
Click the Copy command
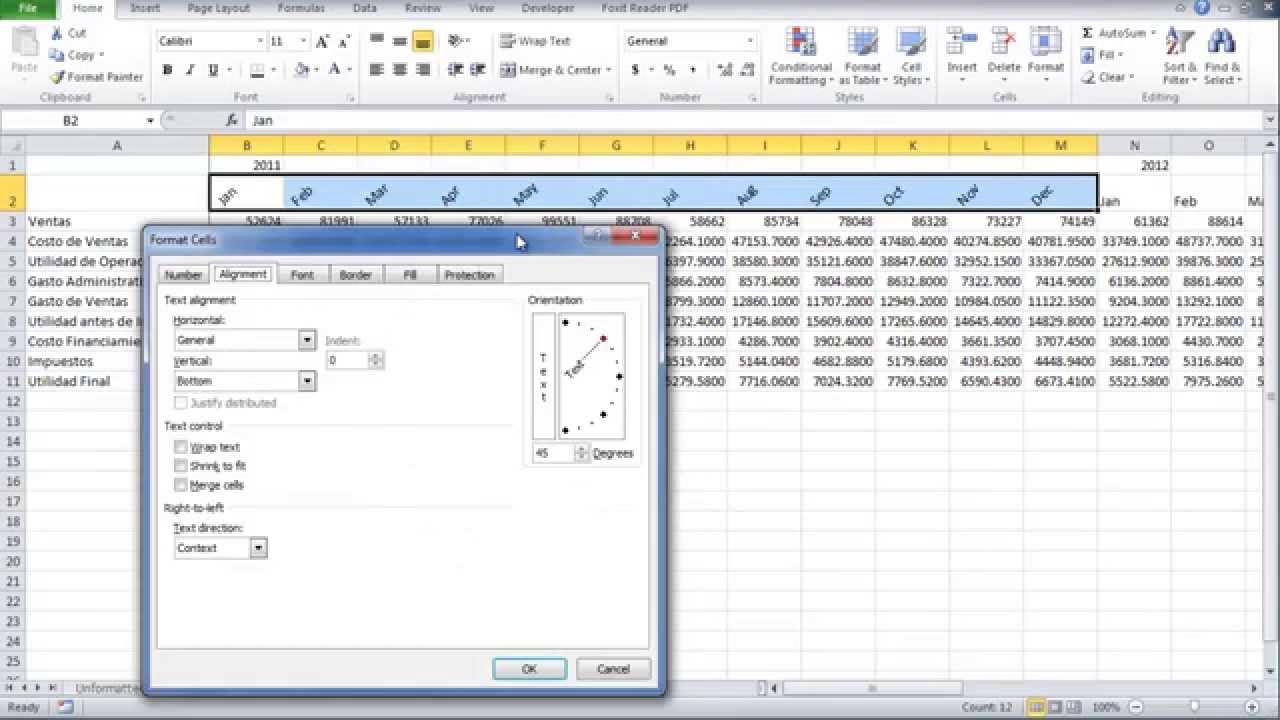click(75, 55)
